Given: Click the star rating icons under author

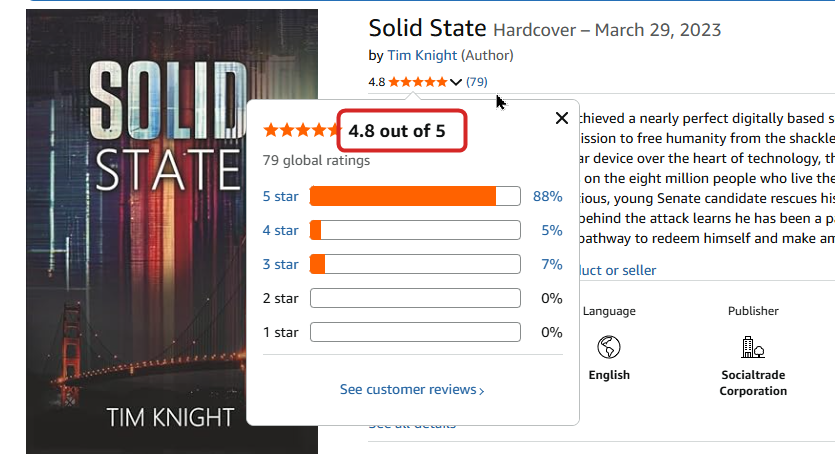Looking at the screenshot, I should (418, 82).
